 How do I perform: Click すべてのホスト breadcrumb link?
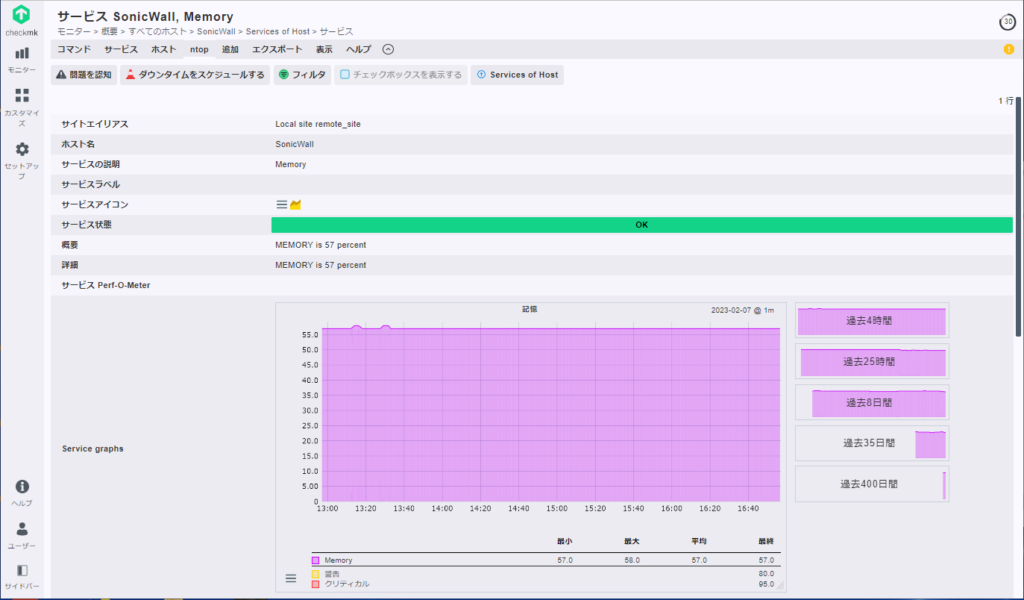coord(157,31)
